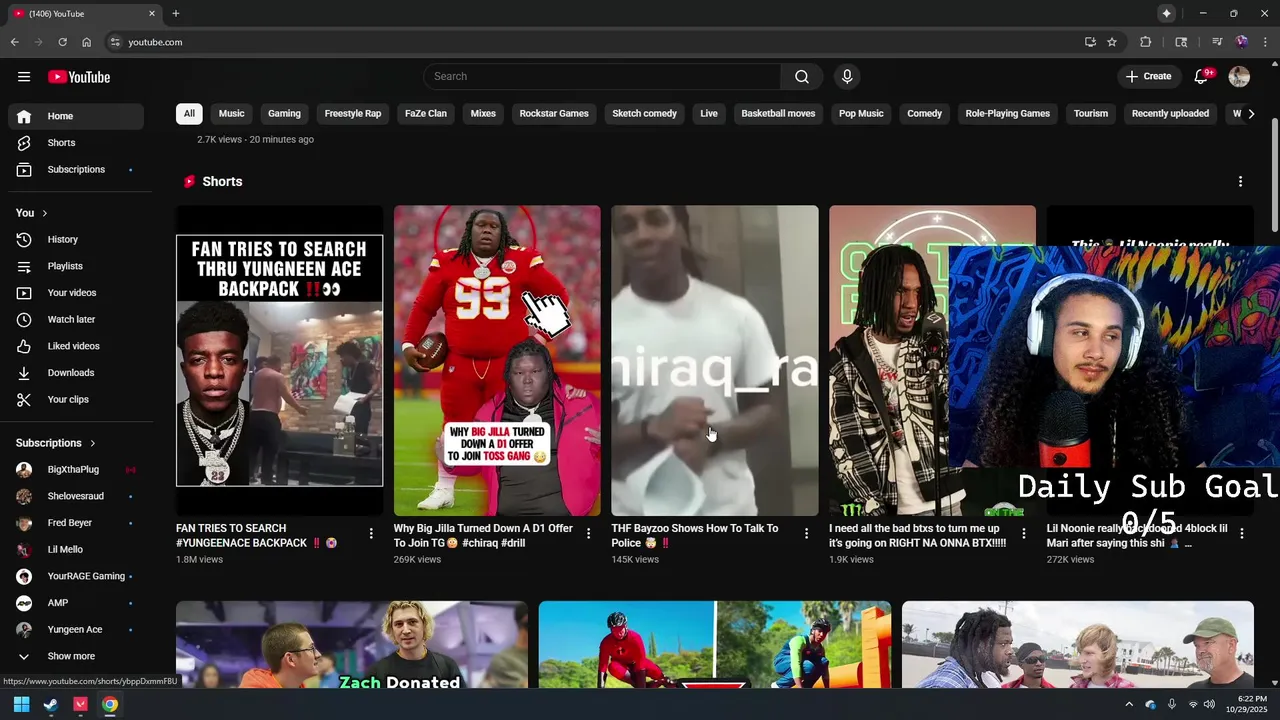Play the Big Jilla short thumbnail
This screenshot has height=720, width=1280.
497,361
